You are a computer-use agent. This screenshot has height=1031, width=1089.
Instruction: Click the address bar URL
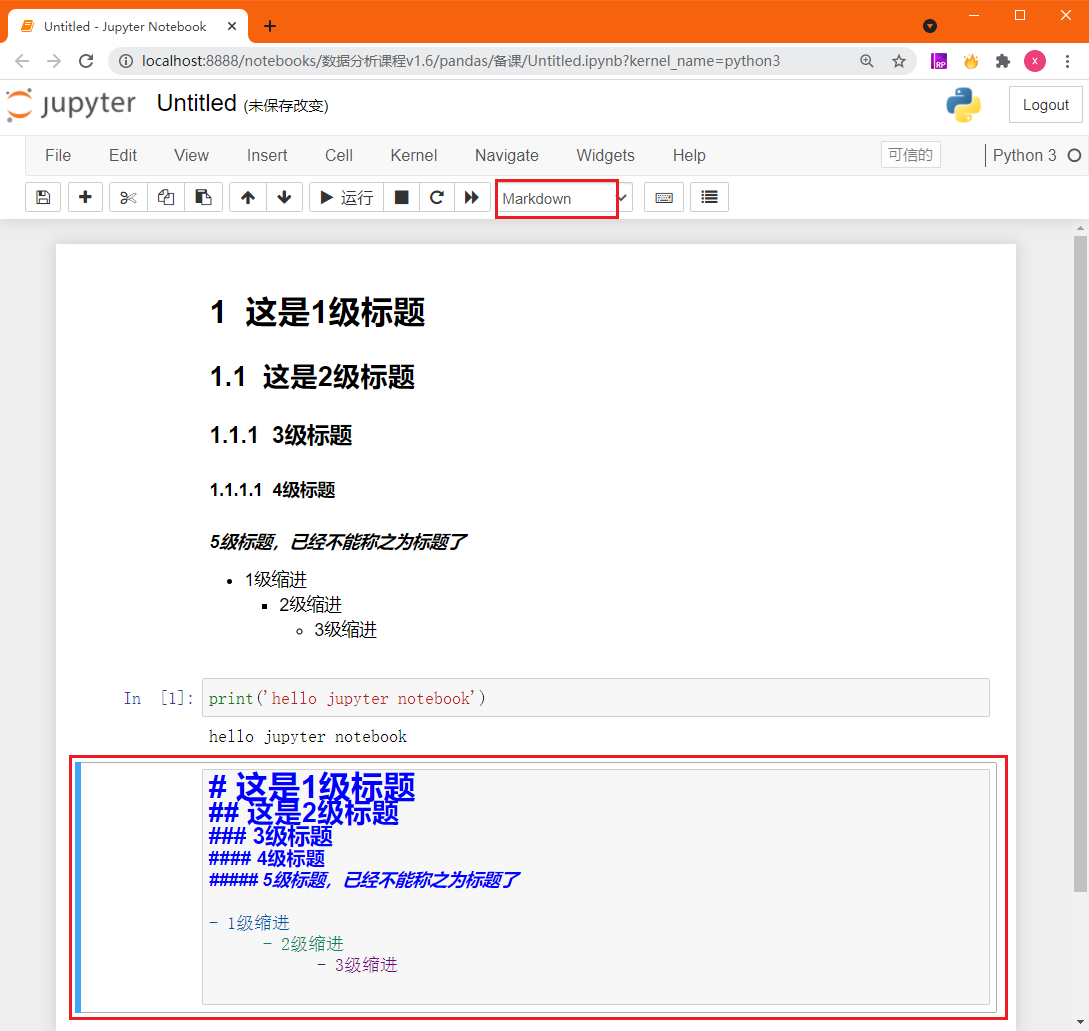tap(460, 61)
